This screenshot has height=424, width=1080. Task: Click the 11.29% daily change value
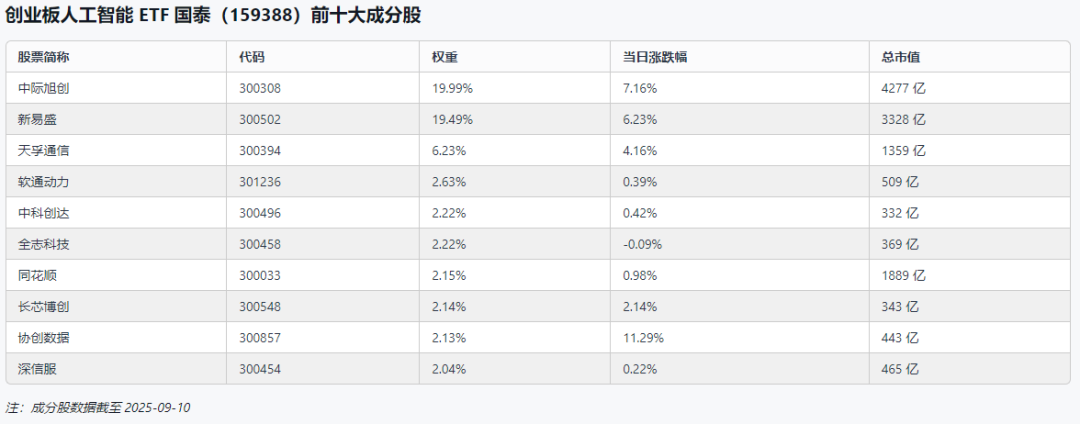643,337
